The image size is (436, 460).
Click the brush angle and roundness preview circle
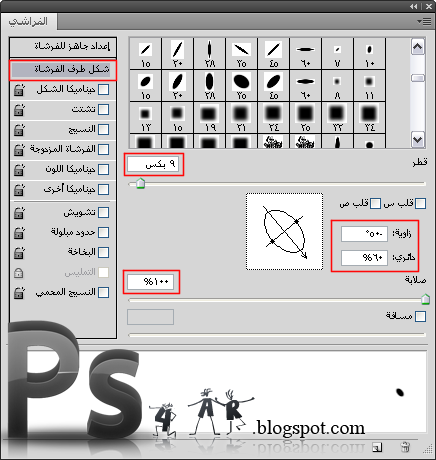tap(284, 231)
